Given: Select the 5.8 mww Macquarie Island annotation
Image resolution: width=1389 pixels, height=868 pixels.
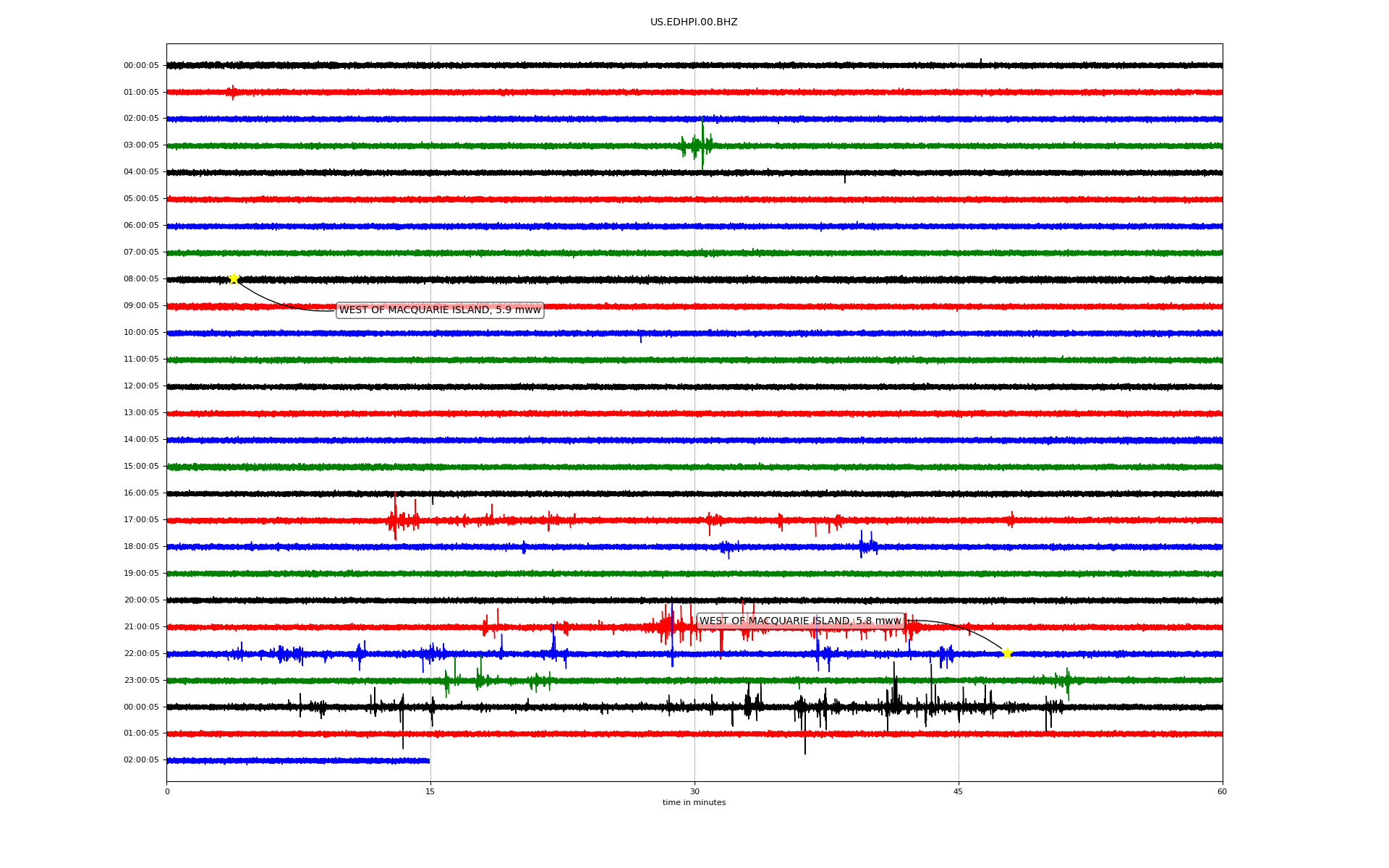Looking at the screenshot, I should tap(800, 621).
